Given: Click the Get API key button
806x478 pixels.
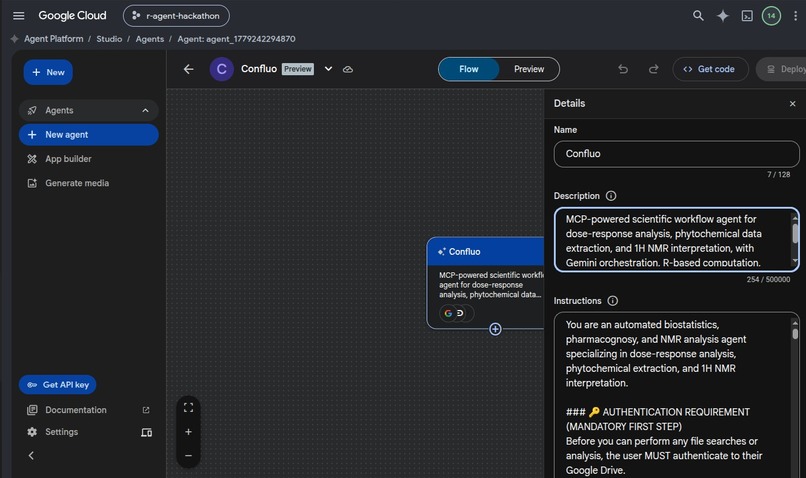Looking at the screenshot, I should pos(58,384).
